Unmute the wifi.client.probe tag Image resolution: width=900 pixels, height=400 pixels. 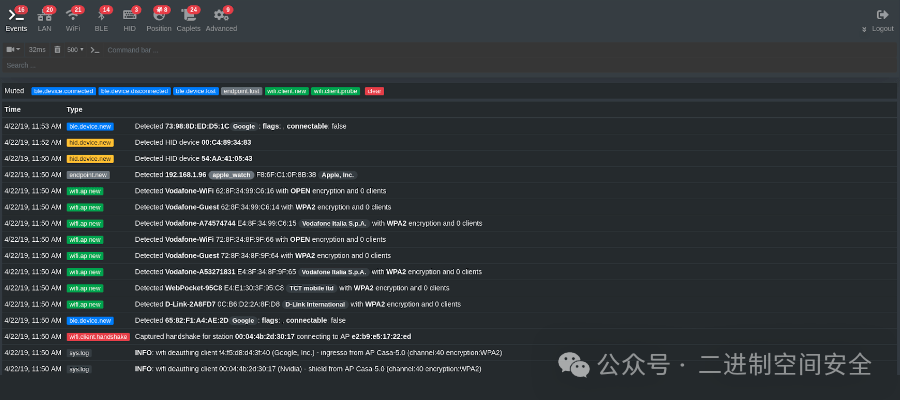click(334, 91)
